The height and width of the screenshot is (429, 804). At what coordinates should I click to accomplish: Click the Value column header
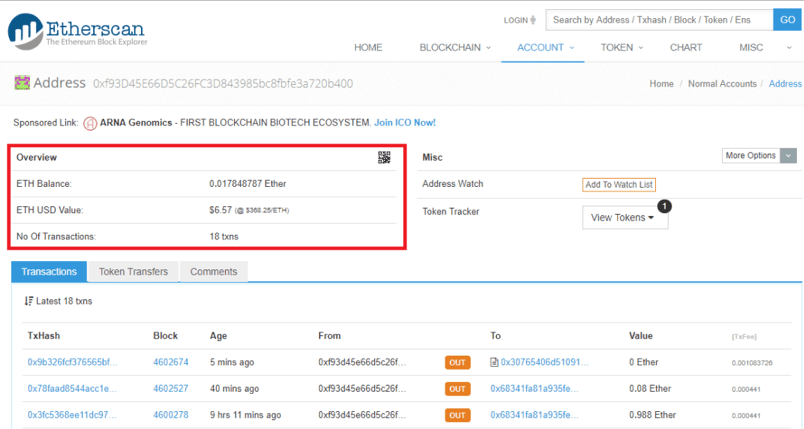click(641, 336)
